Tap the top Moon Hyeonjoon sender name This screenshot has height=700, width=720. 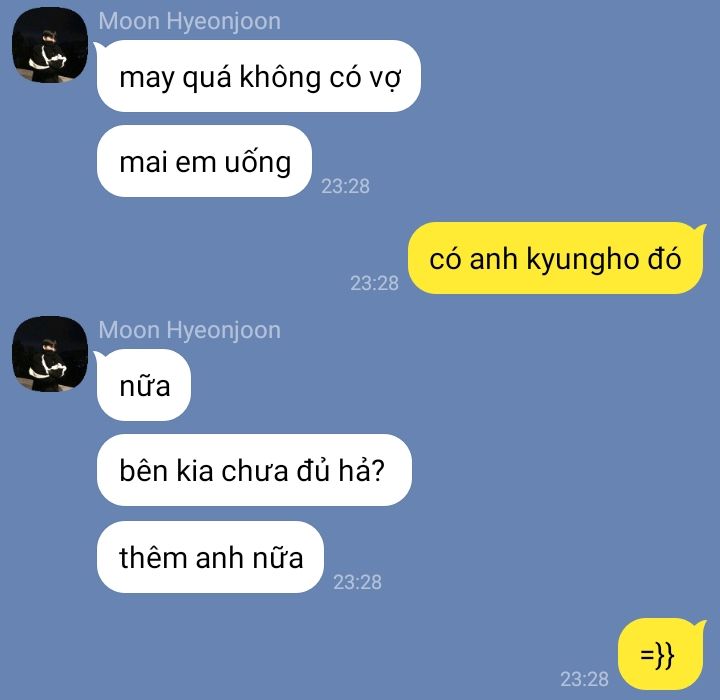[189, 22]
